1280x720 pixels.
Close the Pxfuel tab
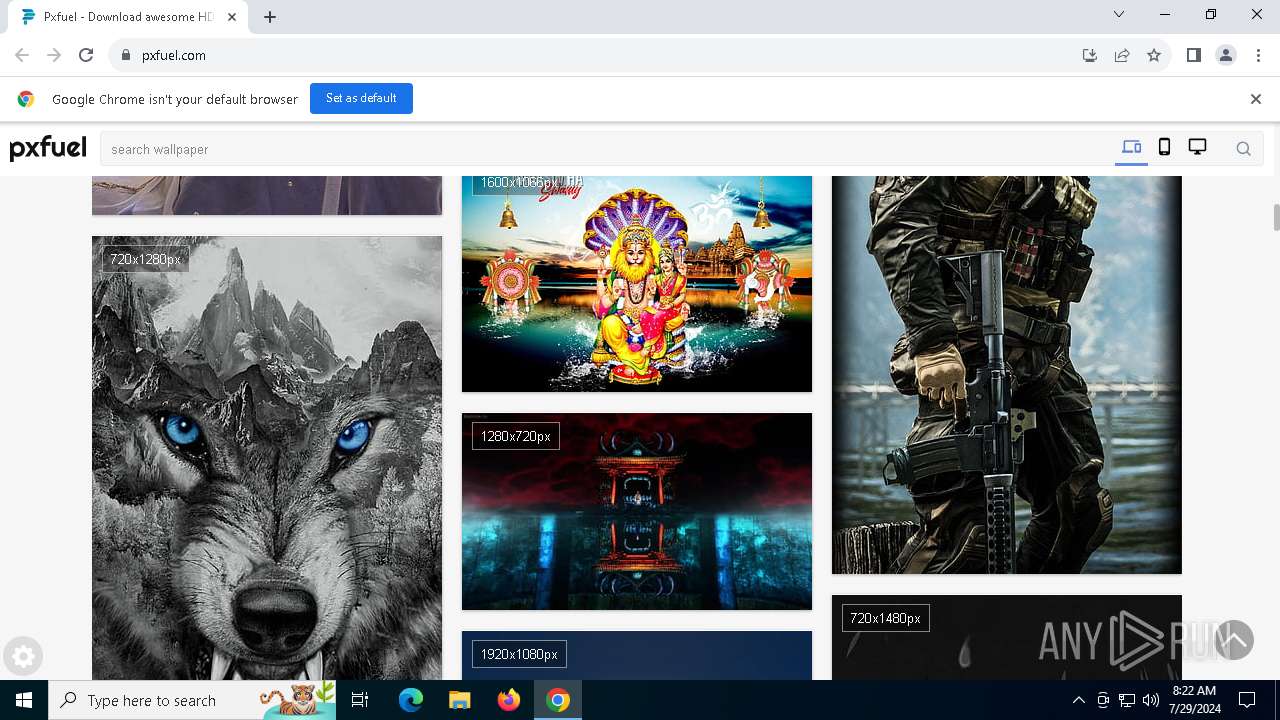point(232,17)
